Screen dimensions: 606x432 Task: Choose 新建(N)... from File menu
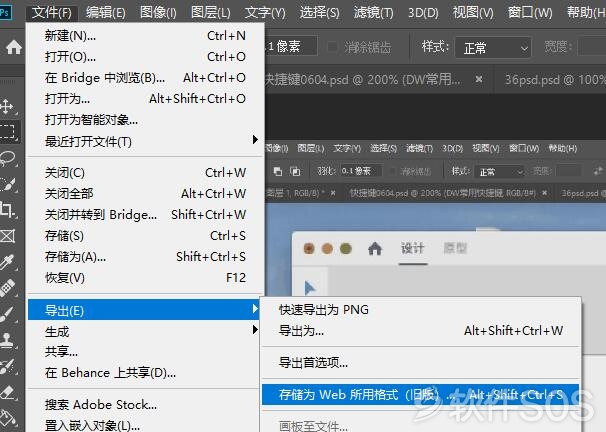pyautogui.click(x=145, y=36)
